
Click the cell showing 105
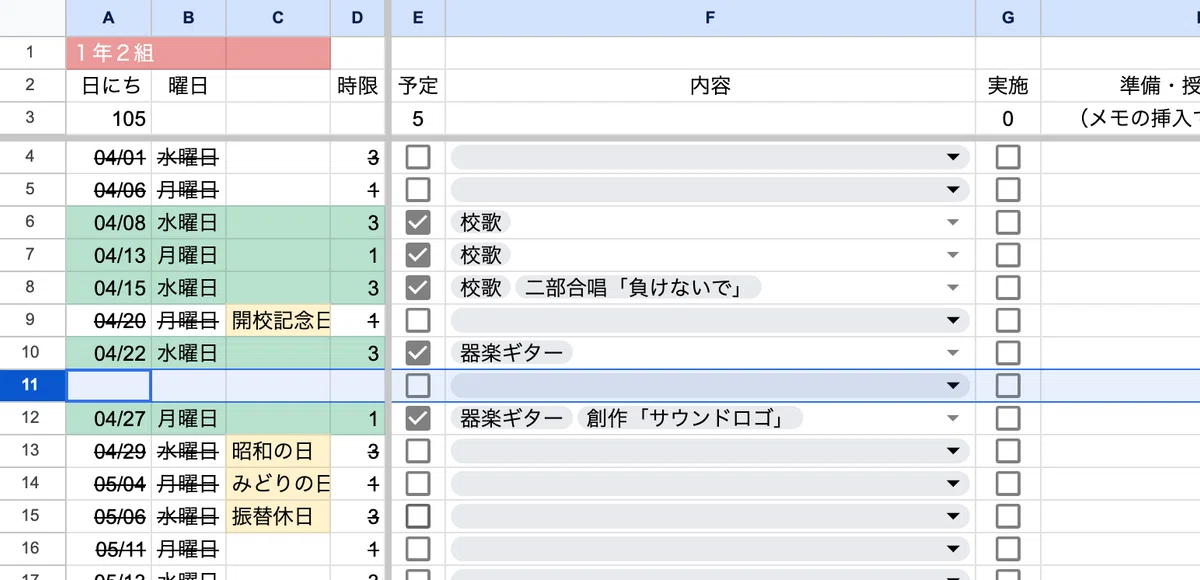[x=108, y=118]
